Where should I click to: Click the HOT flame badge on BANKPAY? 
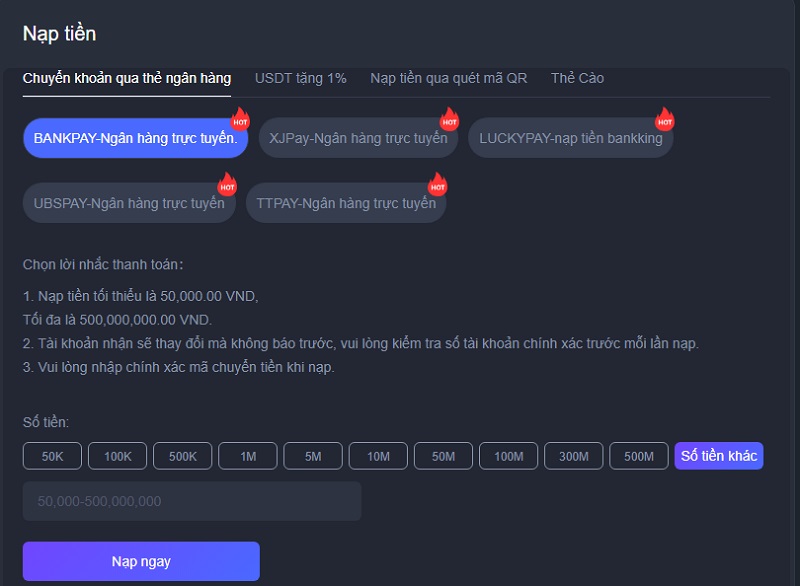240,119
